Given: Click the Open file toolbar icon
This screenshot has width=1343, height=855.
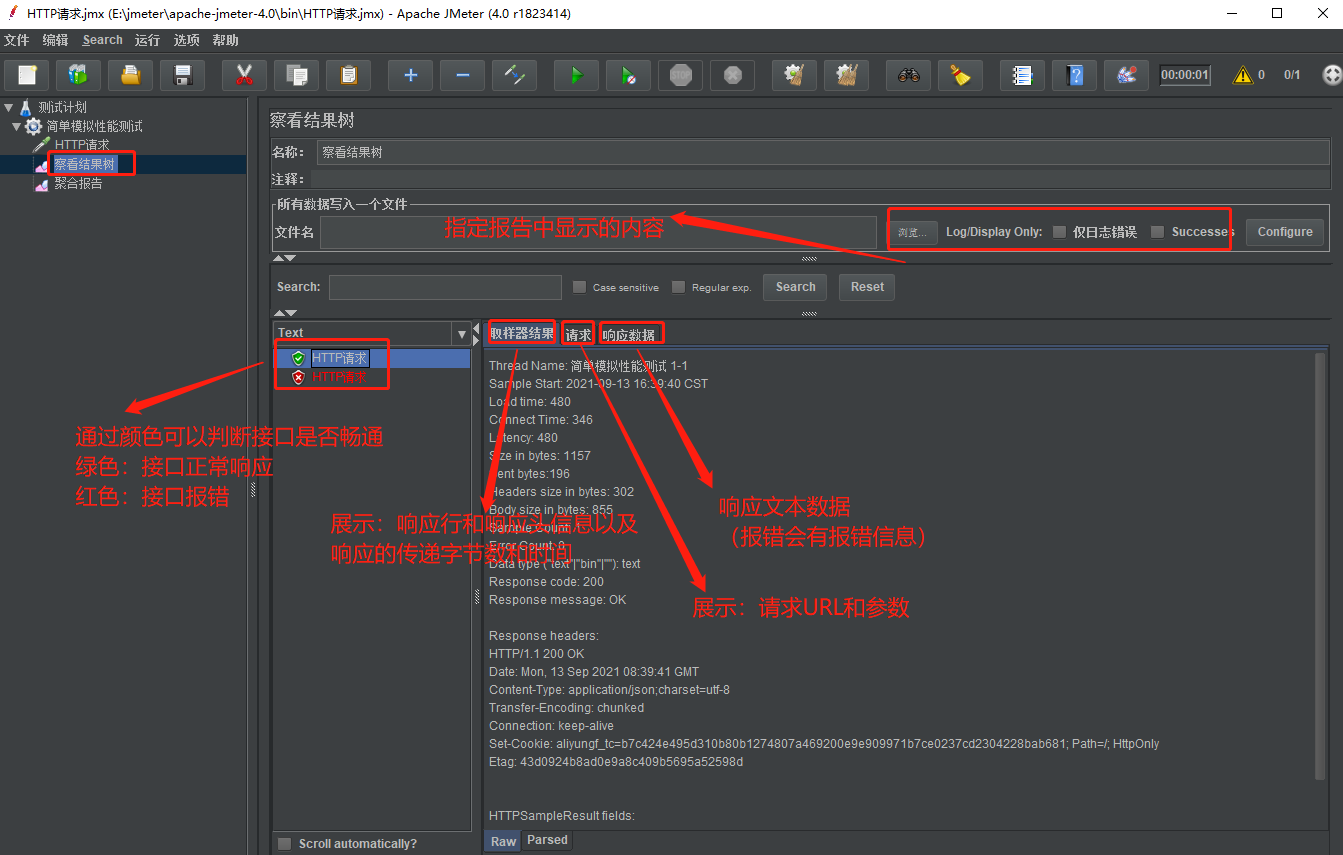Looking at the screenshot, I should point(130,75).
